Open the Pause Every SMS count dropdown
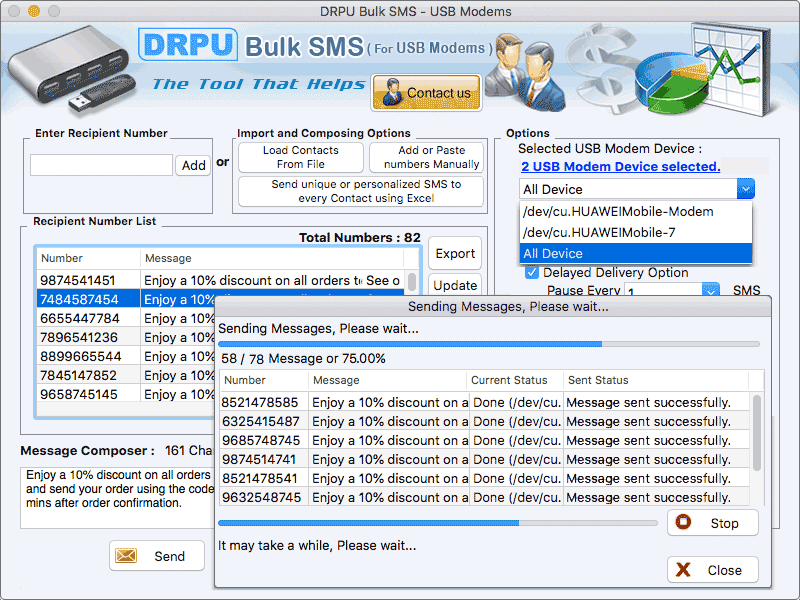Image resolution: width=800 pixels, height=600 pixels. point(711,290)
